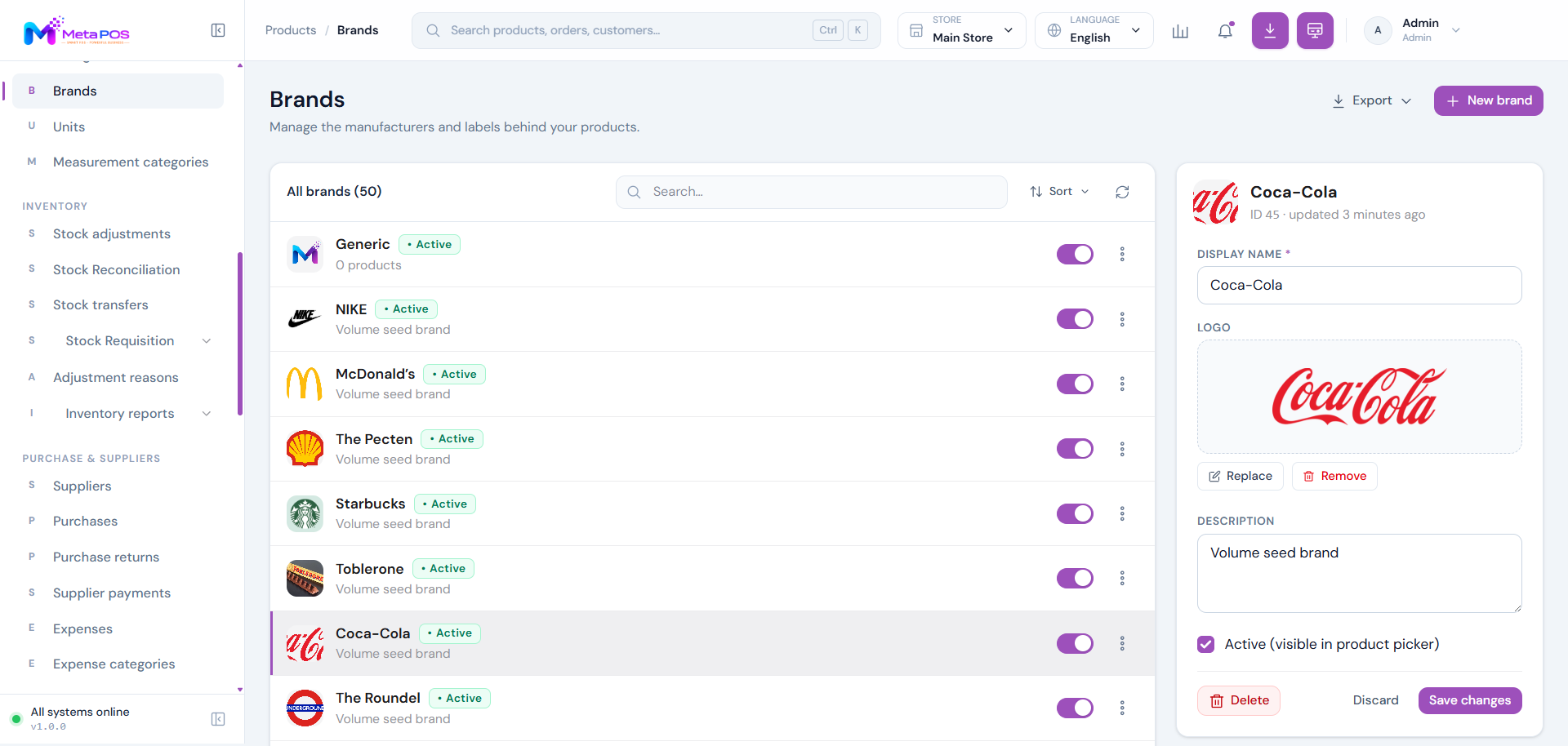Open the more options menu for McDonald's

click(x=1122, y=384)
